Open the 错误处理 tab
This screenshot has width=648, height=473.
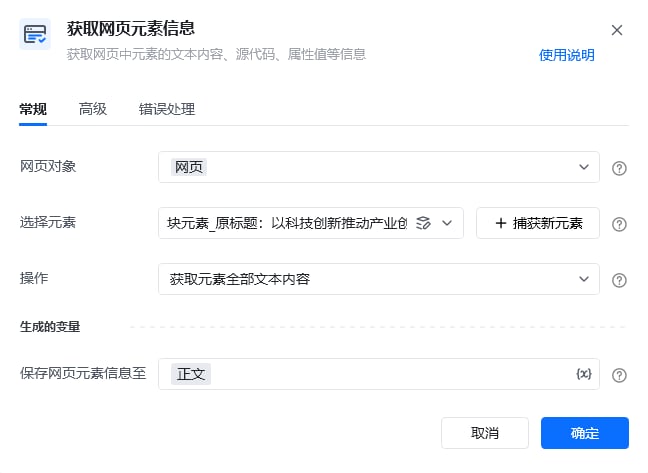167,109
